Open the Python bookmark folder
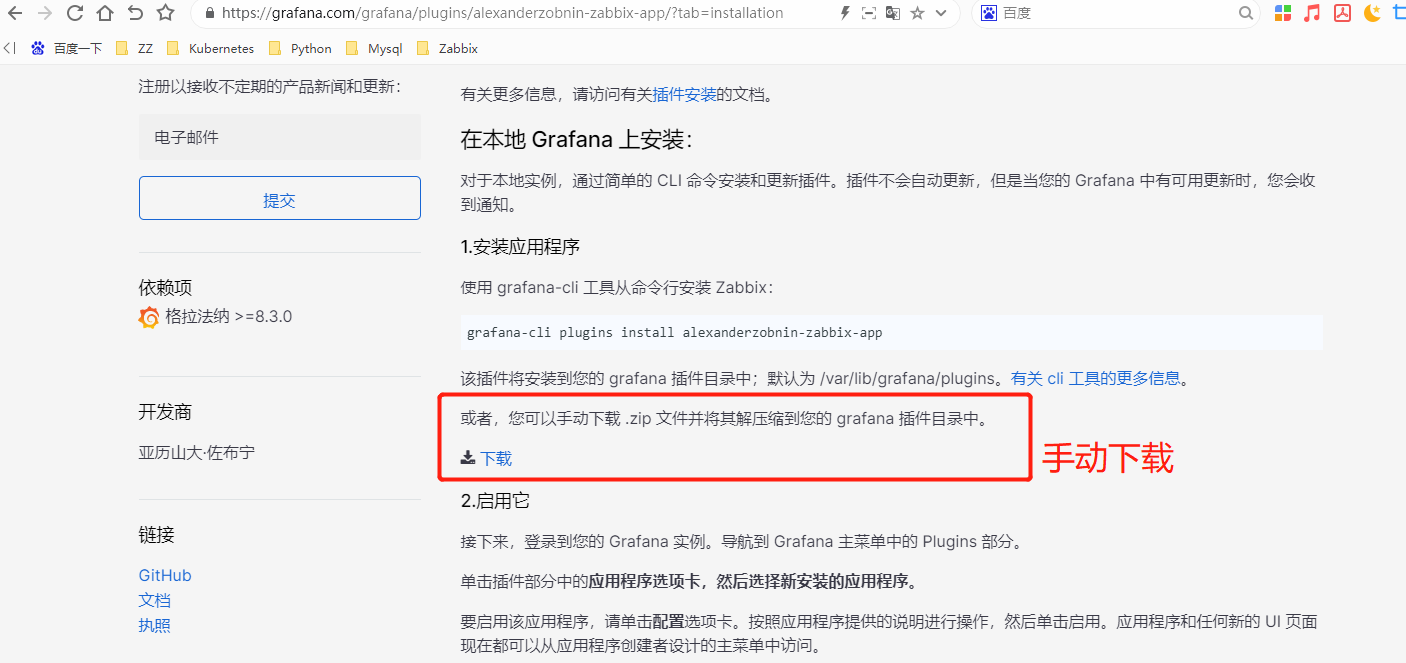This screenshot has width=1406, height=663. [x=300, y=48]
